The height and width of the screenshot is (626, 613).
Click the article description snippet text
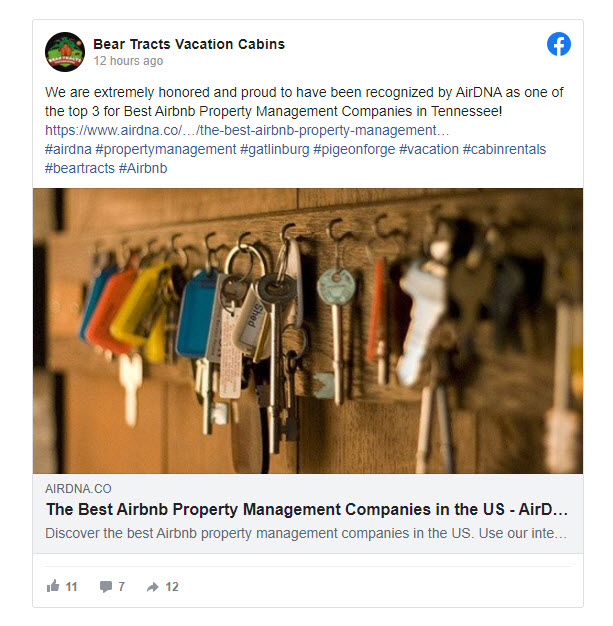[306, 533]
